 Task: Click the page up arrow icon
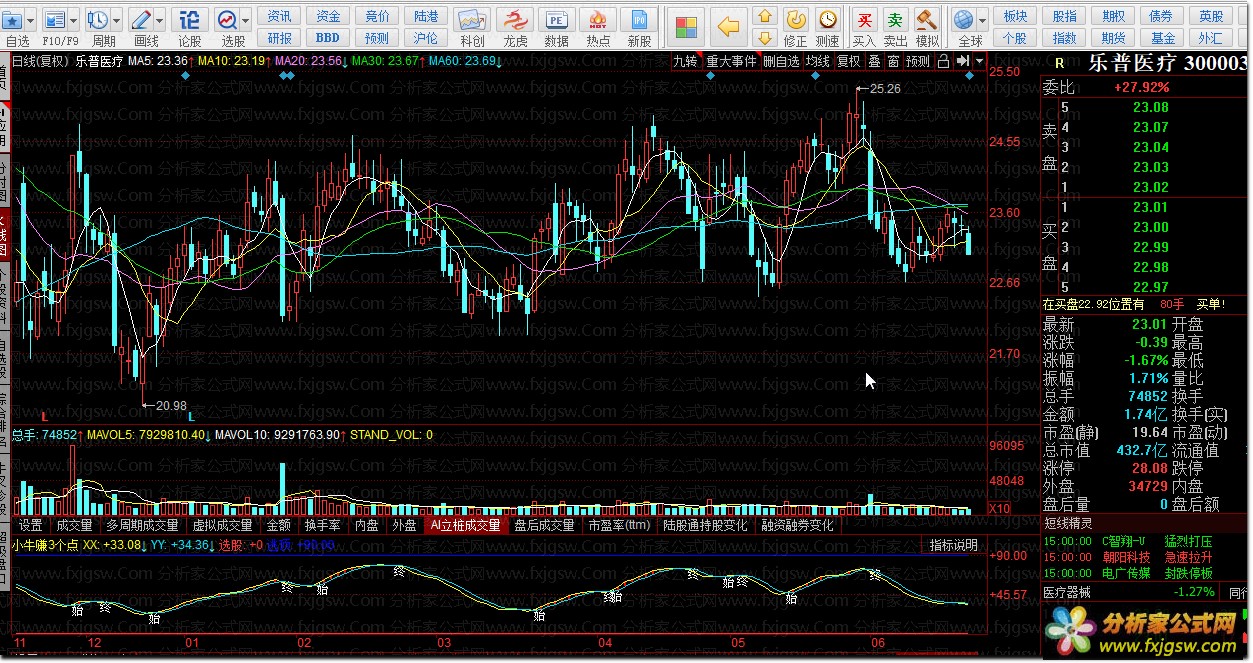point(765,16)
